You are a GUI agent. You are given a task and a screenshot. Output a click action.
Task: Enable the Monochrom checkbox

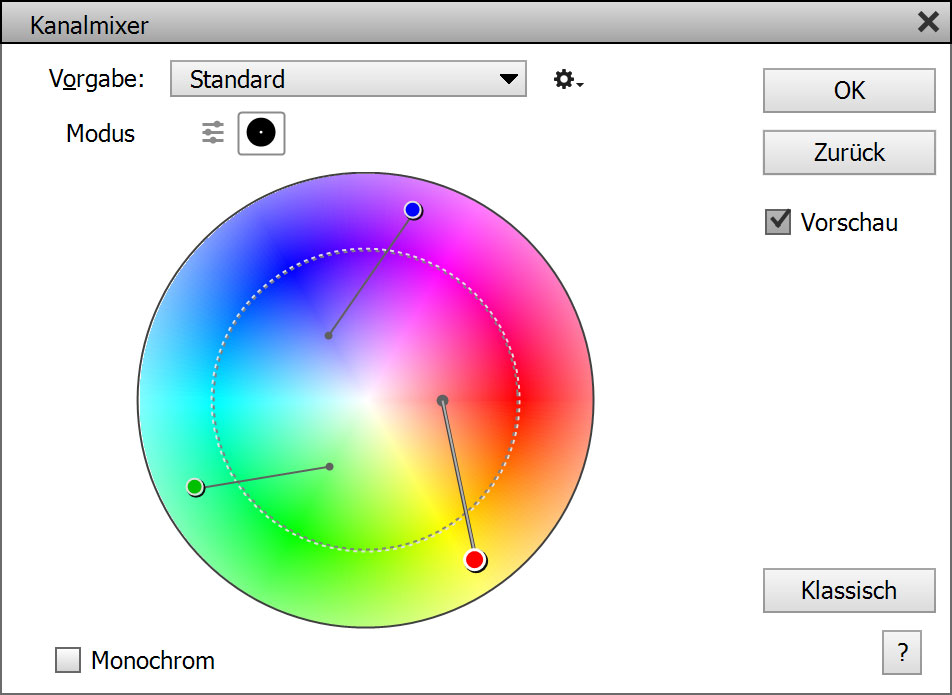[x=68, y=660]
